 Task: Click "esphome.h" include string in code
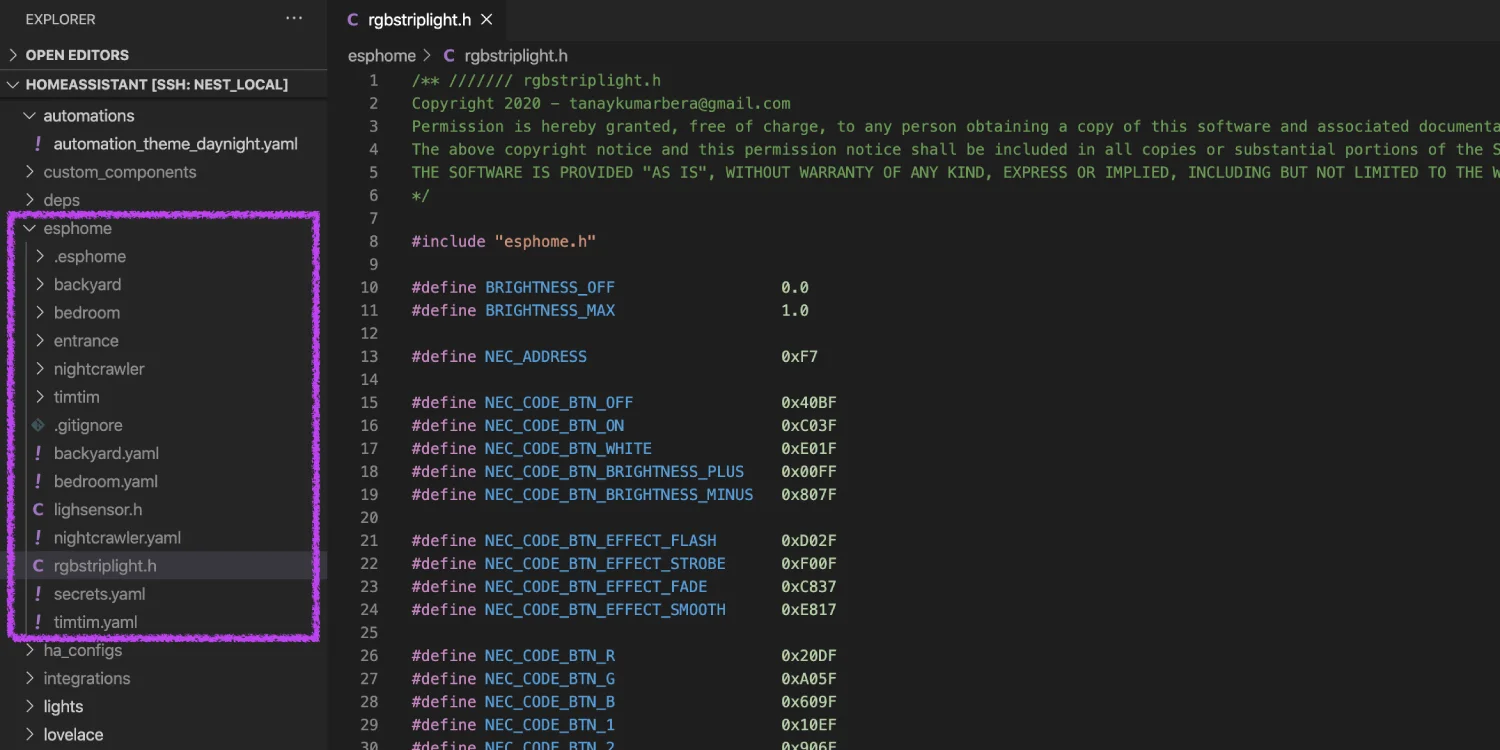545,241
